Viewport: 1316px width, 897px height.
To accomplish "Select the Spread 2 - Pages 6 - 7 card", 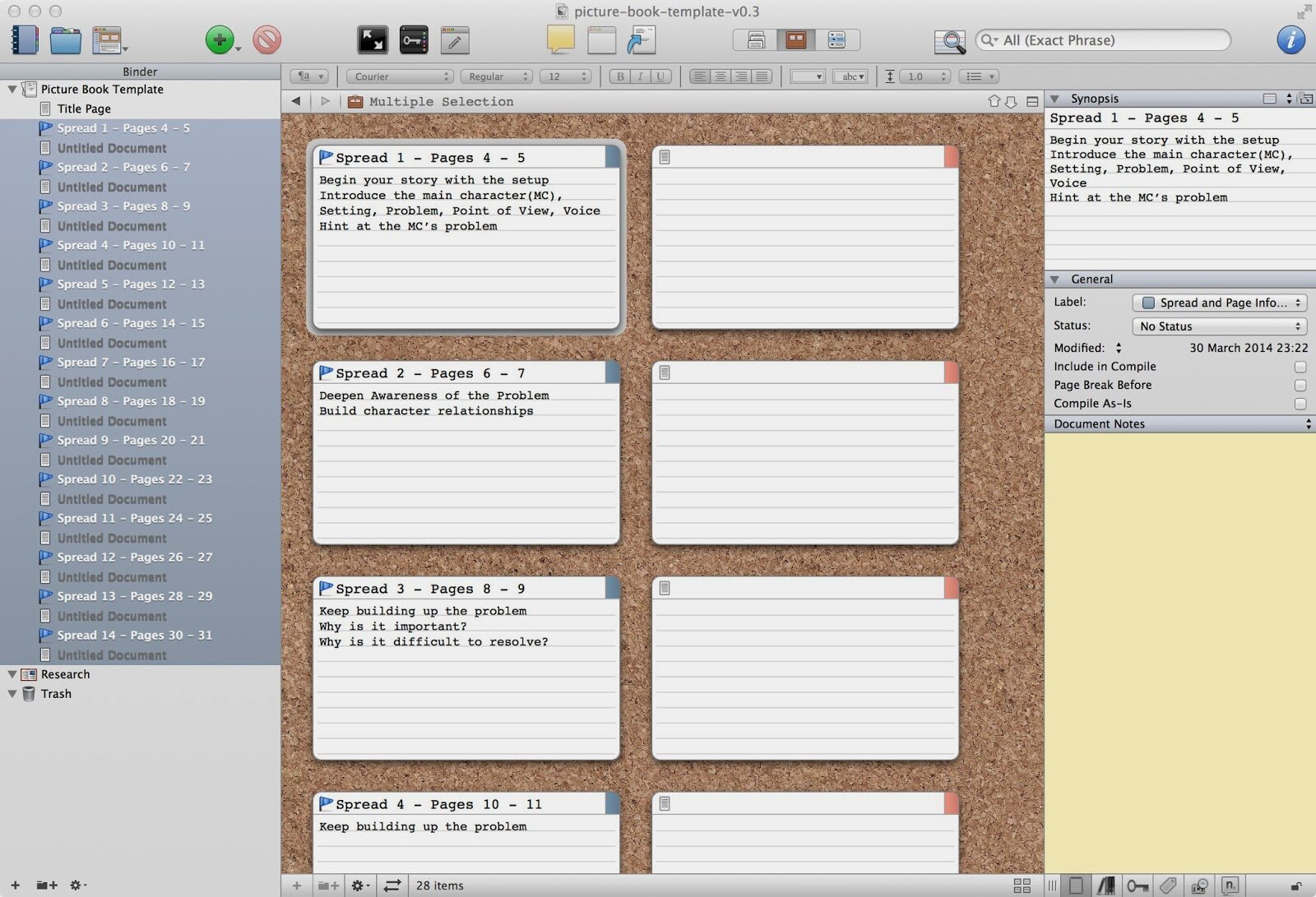I will (x=466, y=453).
